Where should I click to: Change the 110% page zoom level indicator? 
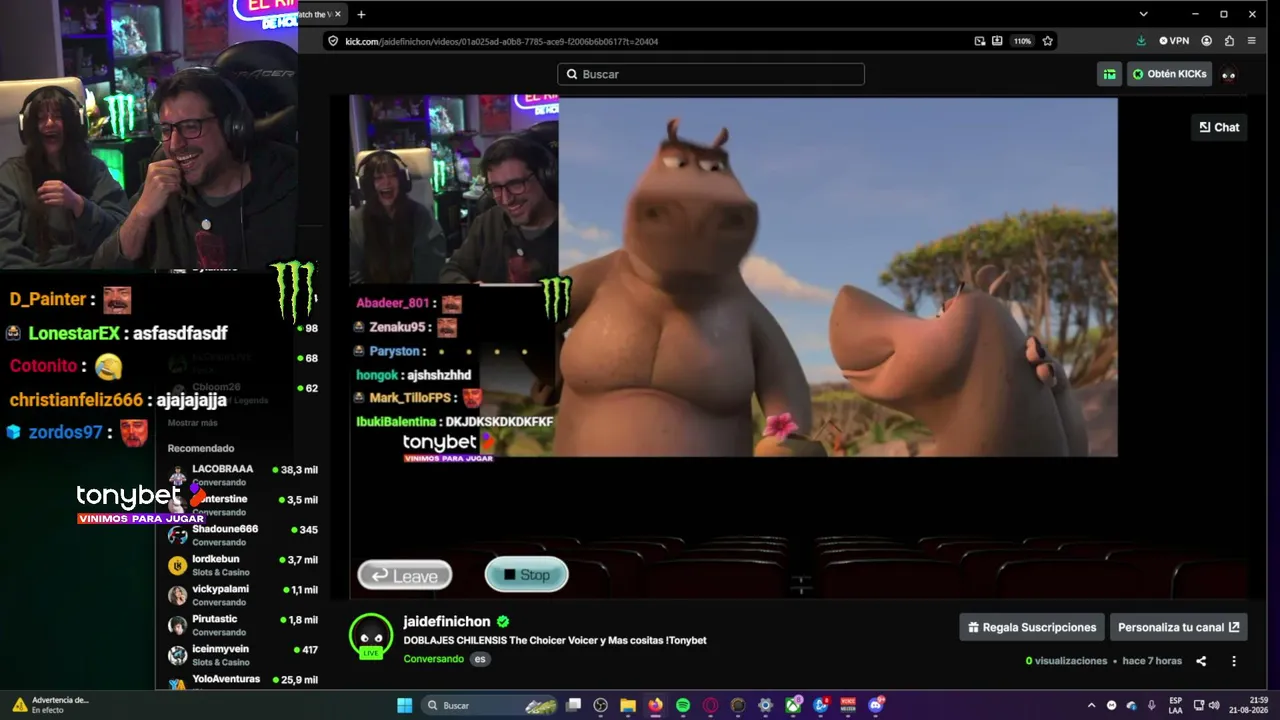[1022, 41]
